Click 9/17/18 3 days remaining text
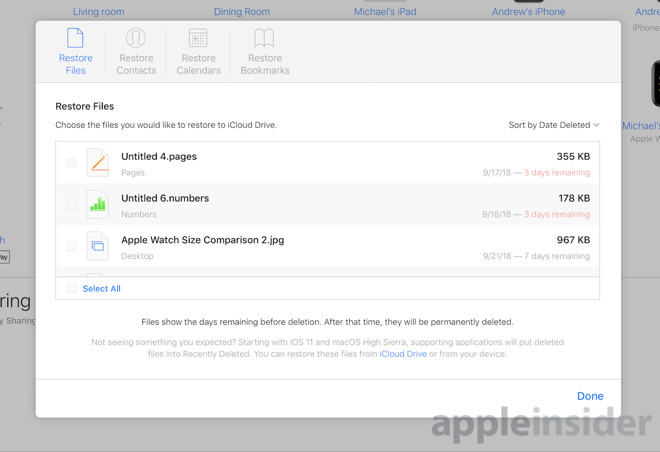Viewport: 660px width, 452px height. [x=536, y=173]
